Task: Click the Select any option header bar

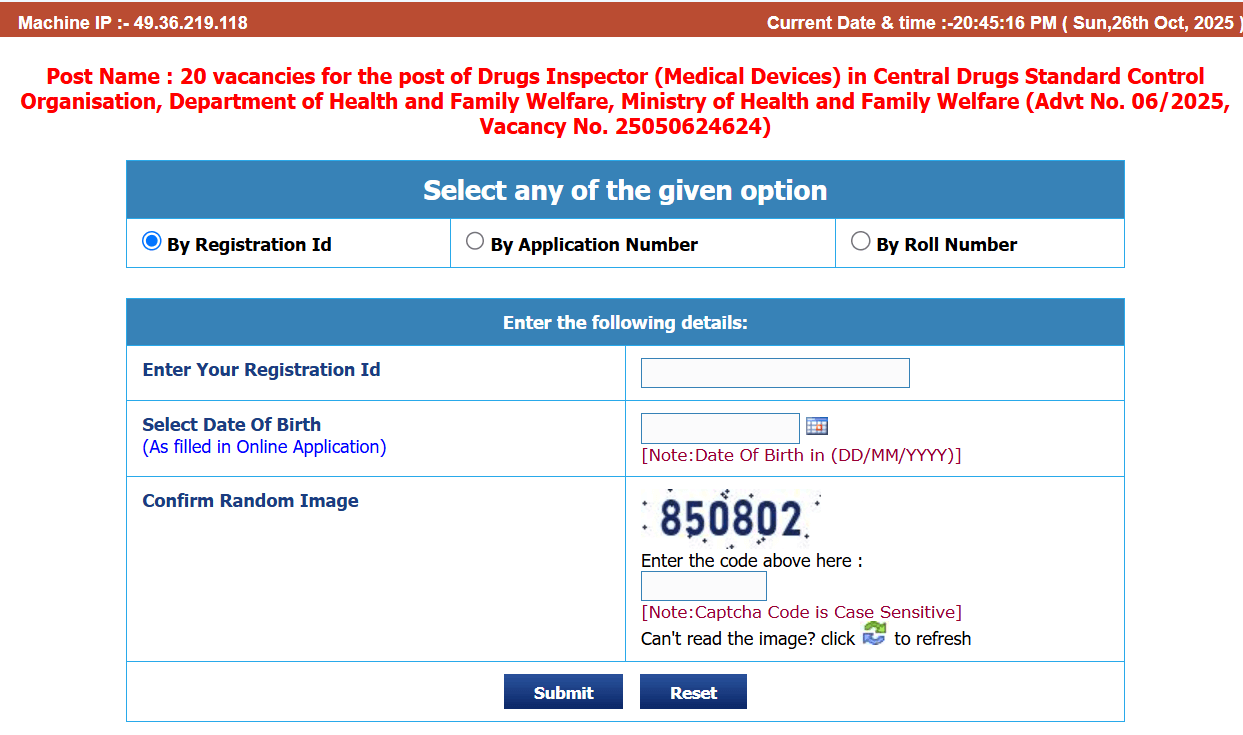Action: pos(624,189)
